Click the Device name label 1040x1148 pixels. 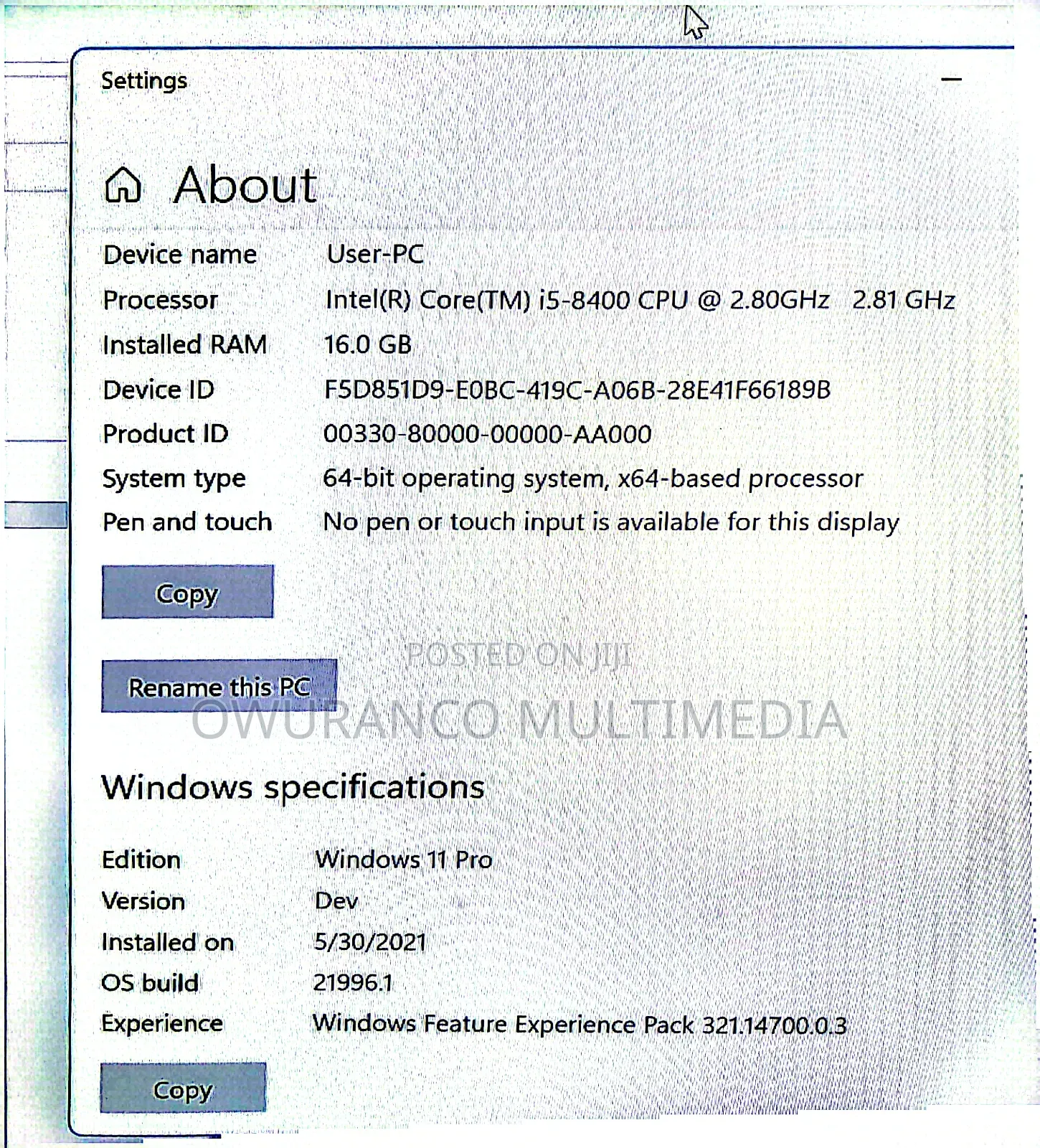coord(180,255)
